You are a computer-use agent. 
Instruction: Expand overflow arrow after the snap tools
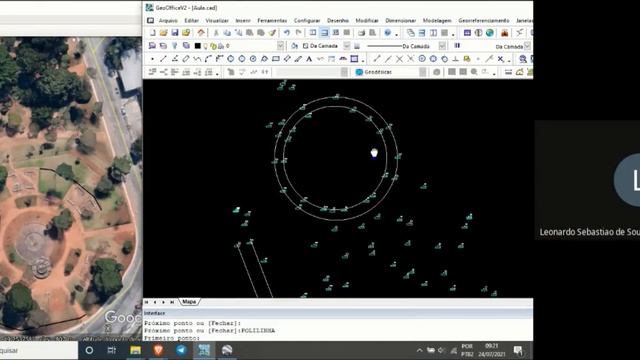pos(509,61)
